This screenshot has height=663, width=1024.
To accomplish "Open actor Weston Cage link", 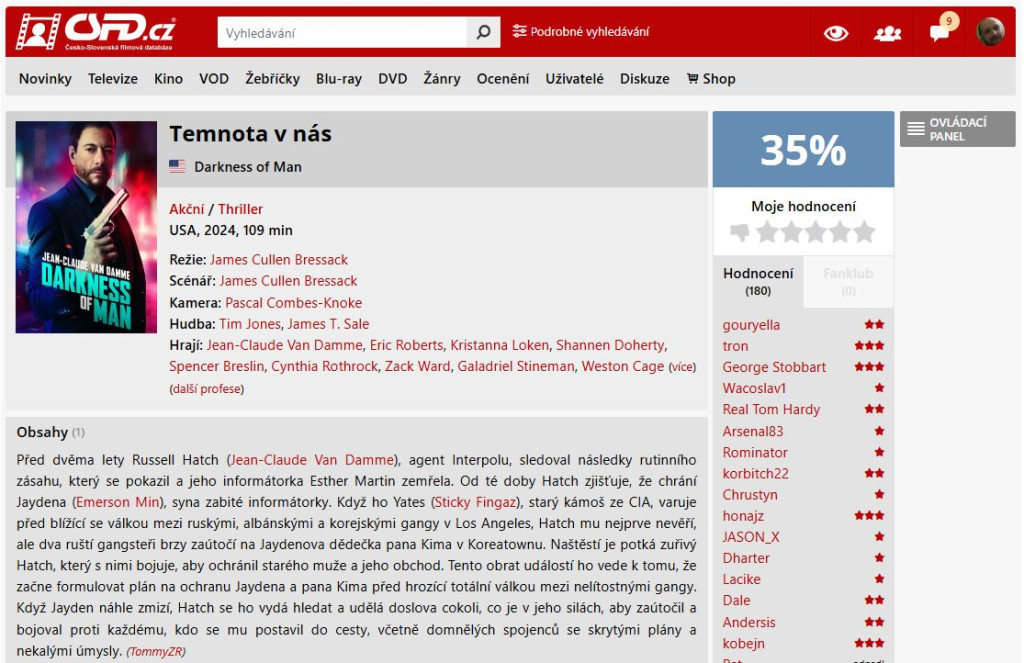I will click(623, 366).
